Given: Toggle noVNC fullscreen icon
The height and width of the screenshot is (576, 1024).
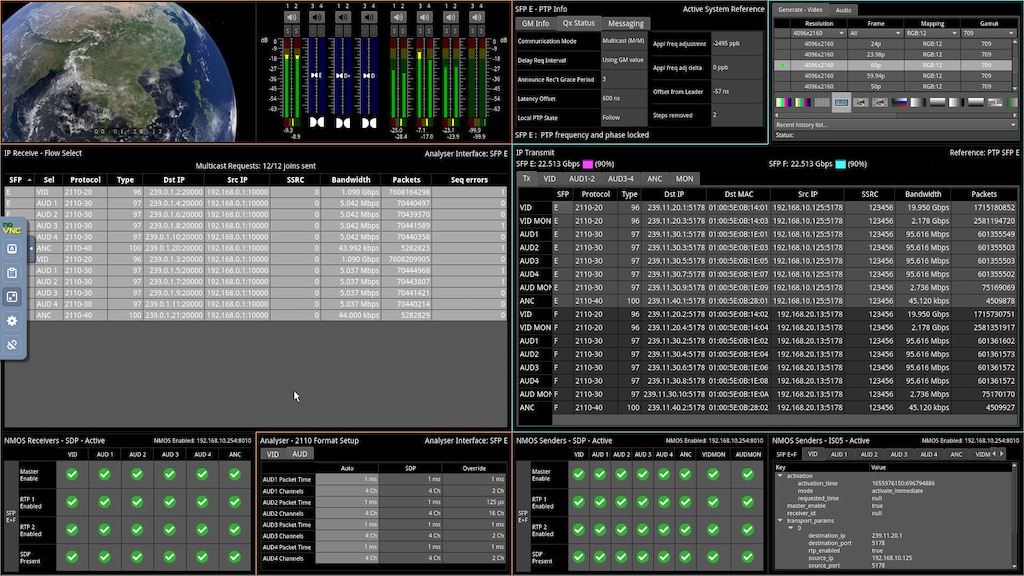Looking at the screenshot, I should [x=12, y=297].
